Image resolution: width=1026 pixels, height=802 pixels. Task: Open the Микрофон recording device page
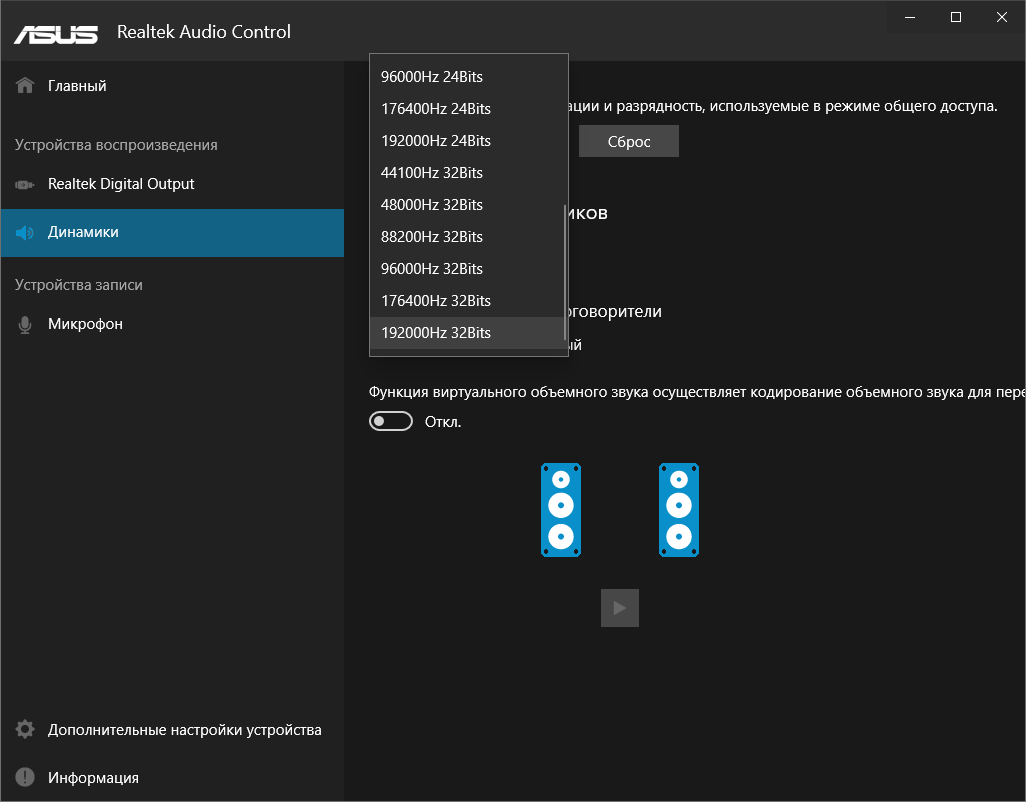(x=85, y=325)
